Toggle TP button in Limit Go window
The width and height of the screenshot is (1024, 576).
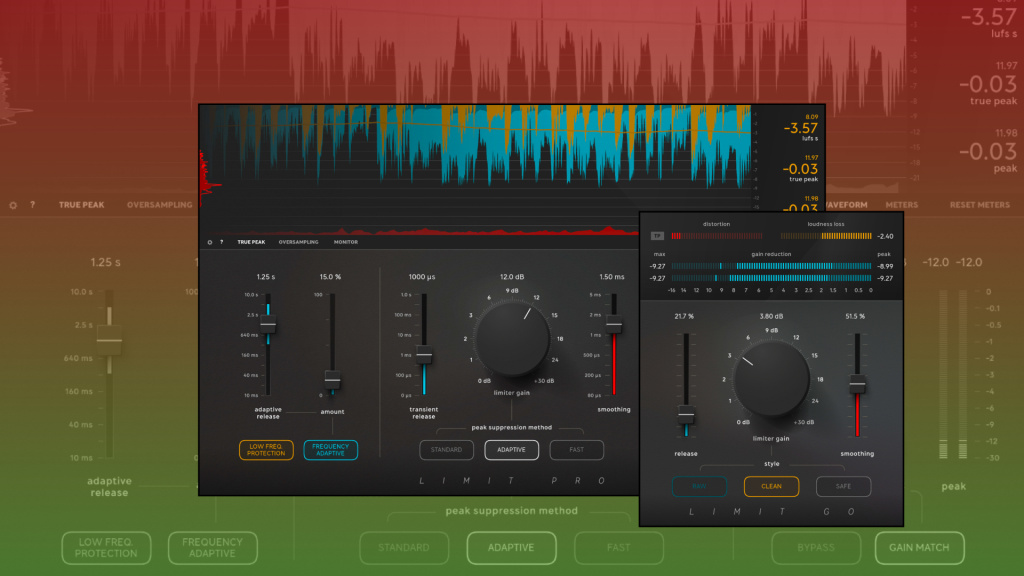(x=657, y=236)
